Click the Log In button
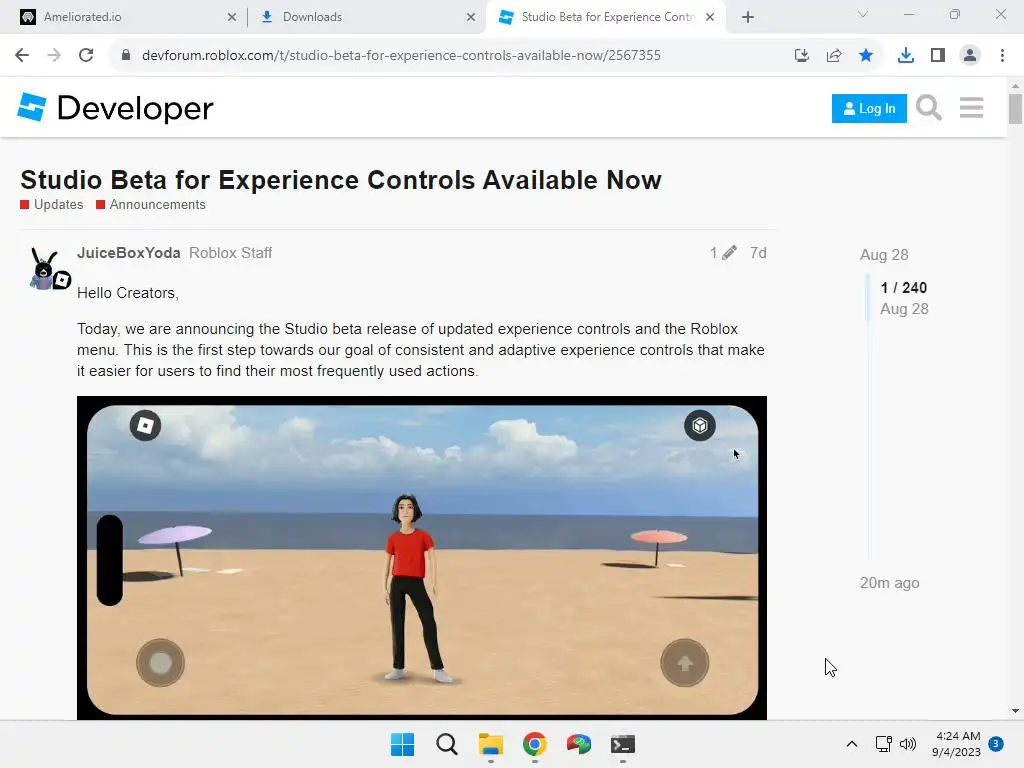 tap(869, 108)
